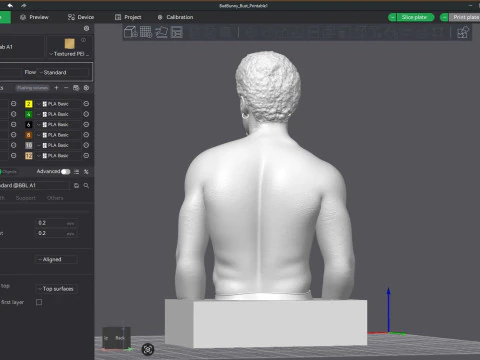Click the brown filament 8 color swatch
This screenshot has width=480, height=360.
pyautogui.click(x=29, y=135)
